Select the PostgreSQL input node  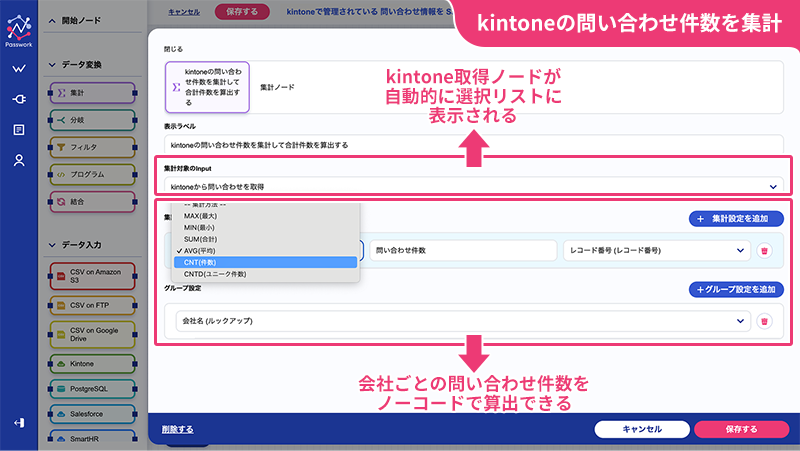pos(92,389)
